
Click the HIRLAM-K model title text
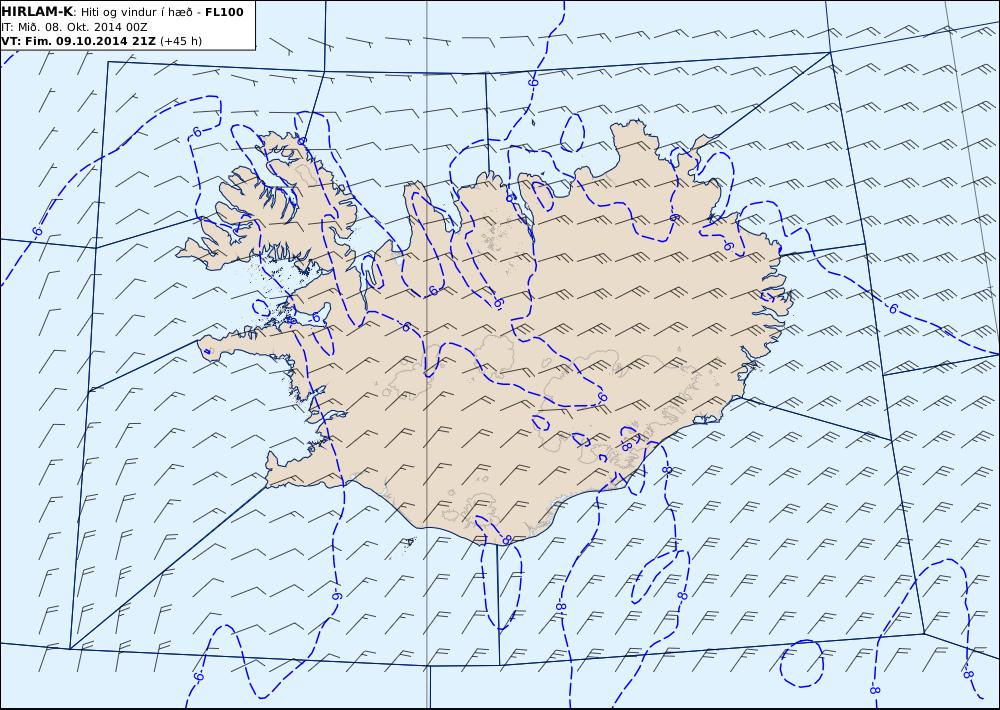click(37, 12)
